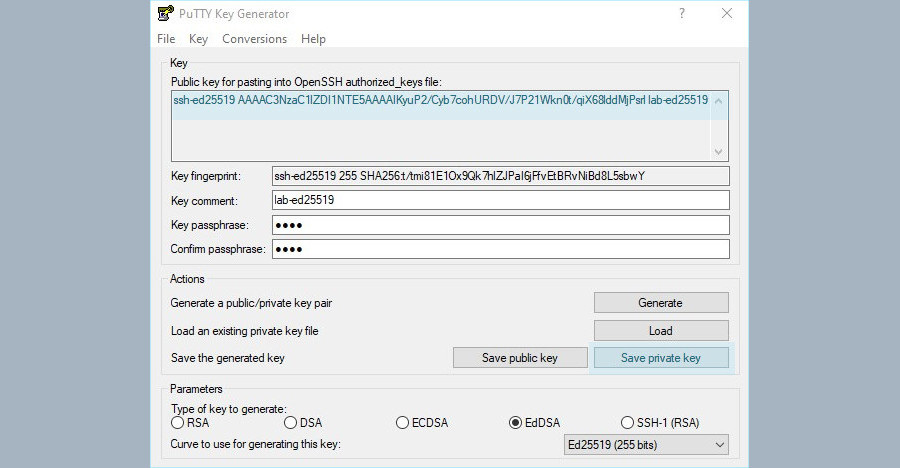Click the Generate button
The image size is (900, 468).
(x=661, y=303)
